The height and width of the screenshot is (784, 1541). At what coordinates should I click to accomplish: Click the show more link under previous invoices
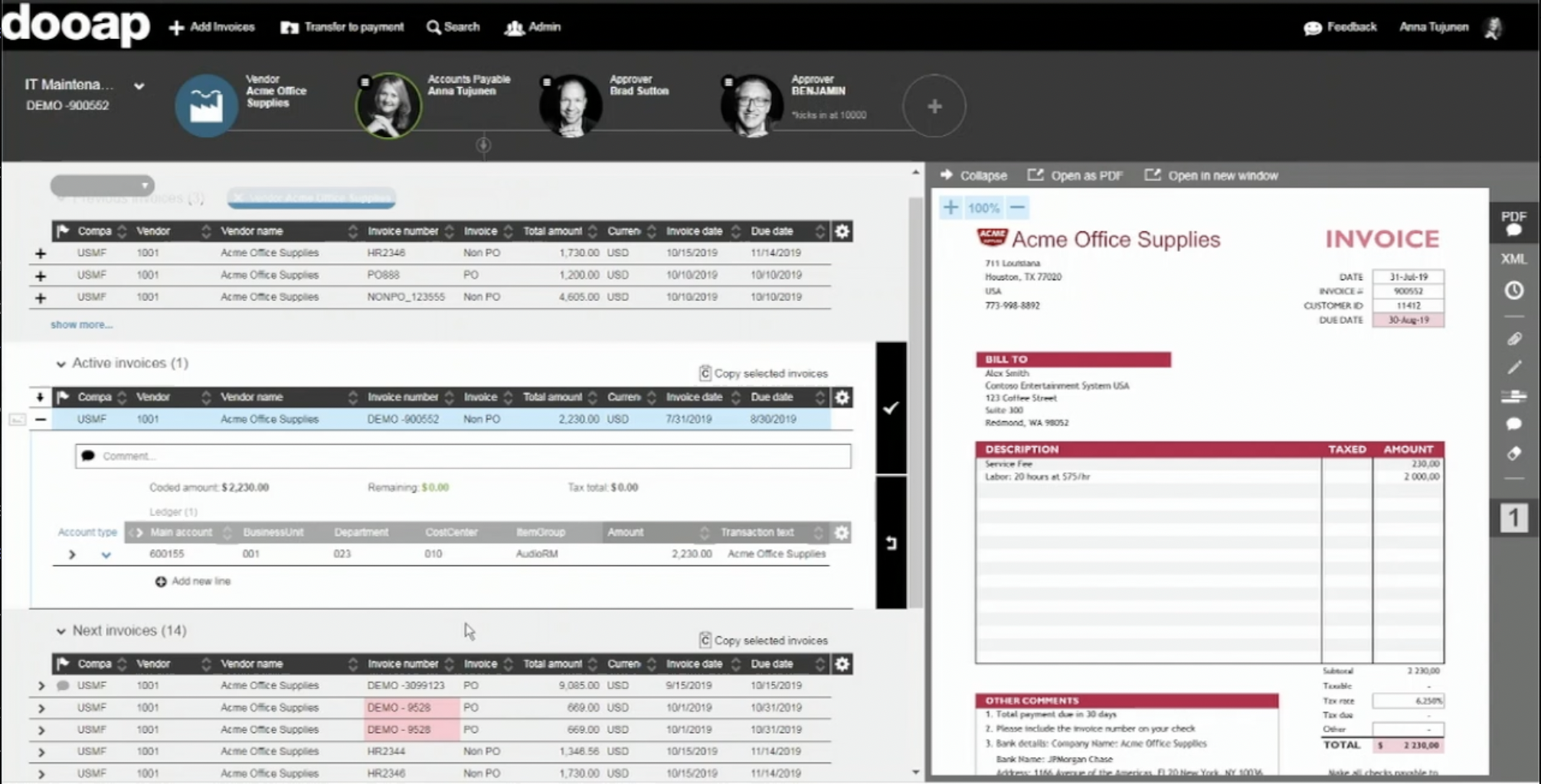coord(80,324)
